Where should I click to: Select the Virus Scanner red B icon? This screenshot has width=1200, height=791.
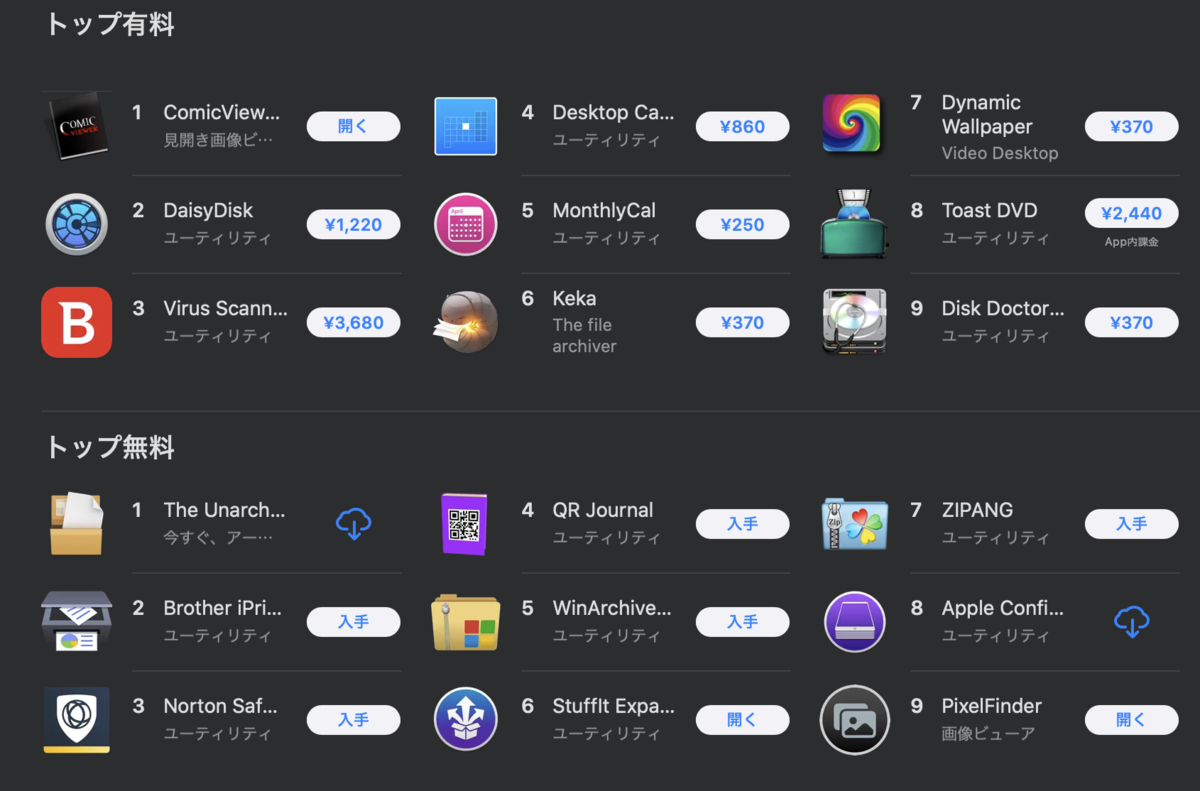(77, 322)
